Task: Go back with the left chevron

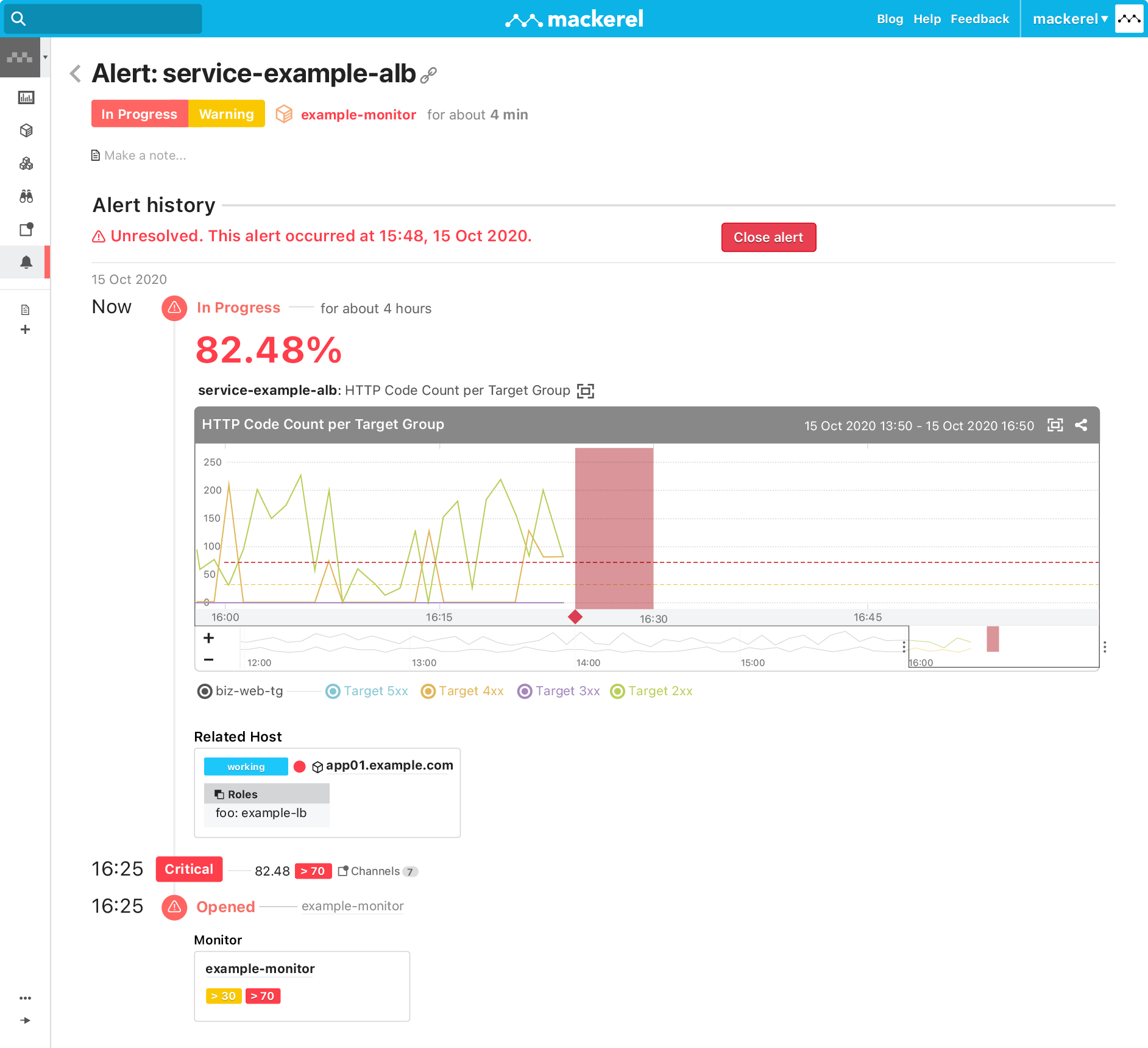Action: coord(76,73)
